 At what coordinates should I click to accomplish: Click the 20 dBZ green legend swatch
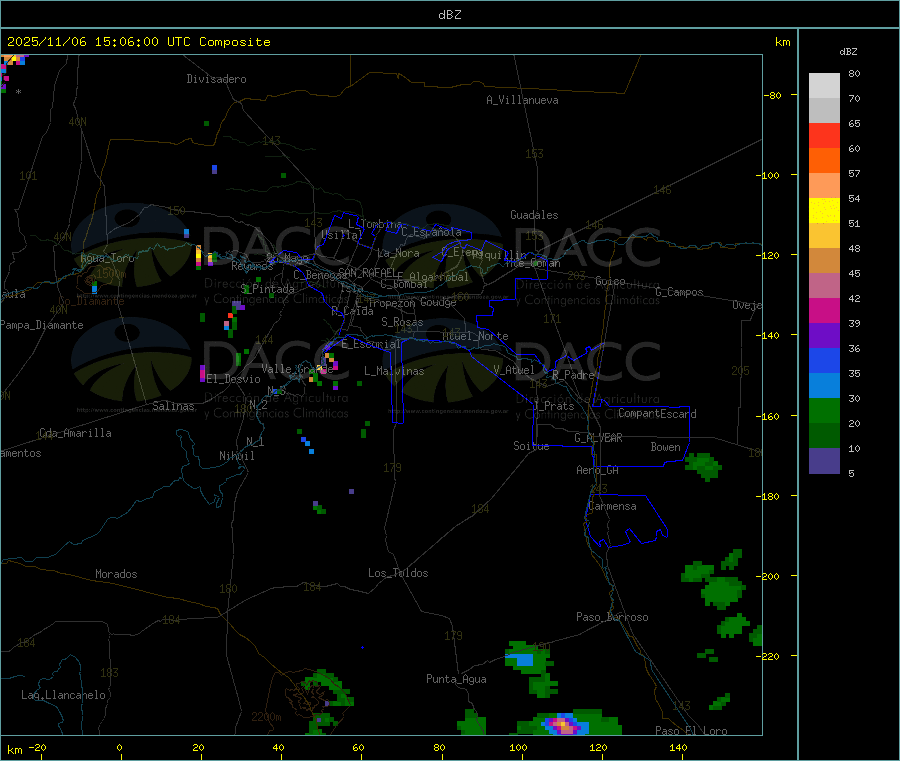(824, 410)
